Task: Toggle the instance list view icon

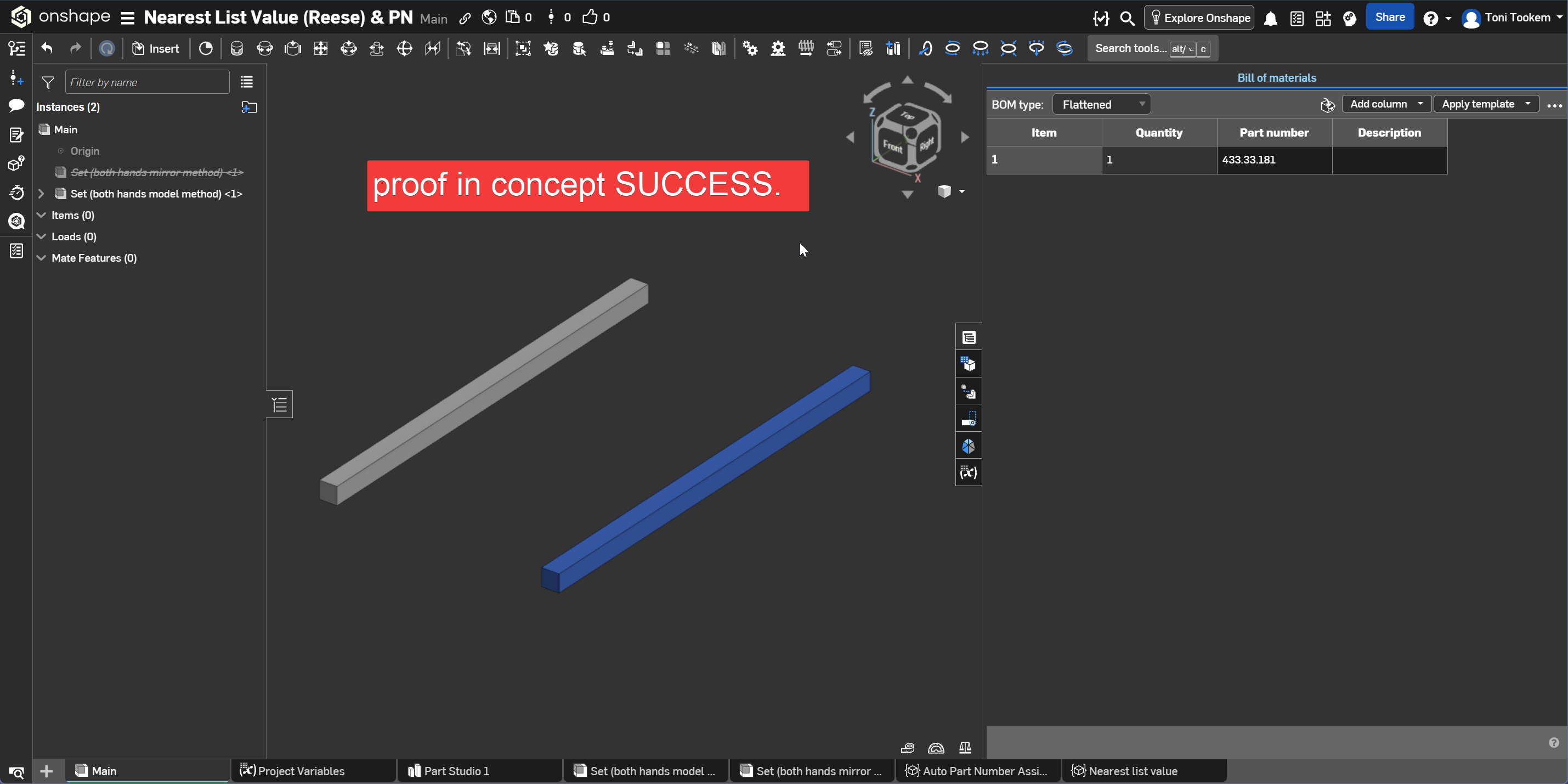Action: (246, 82)
